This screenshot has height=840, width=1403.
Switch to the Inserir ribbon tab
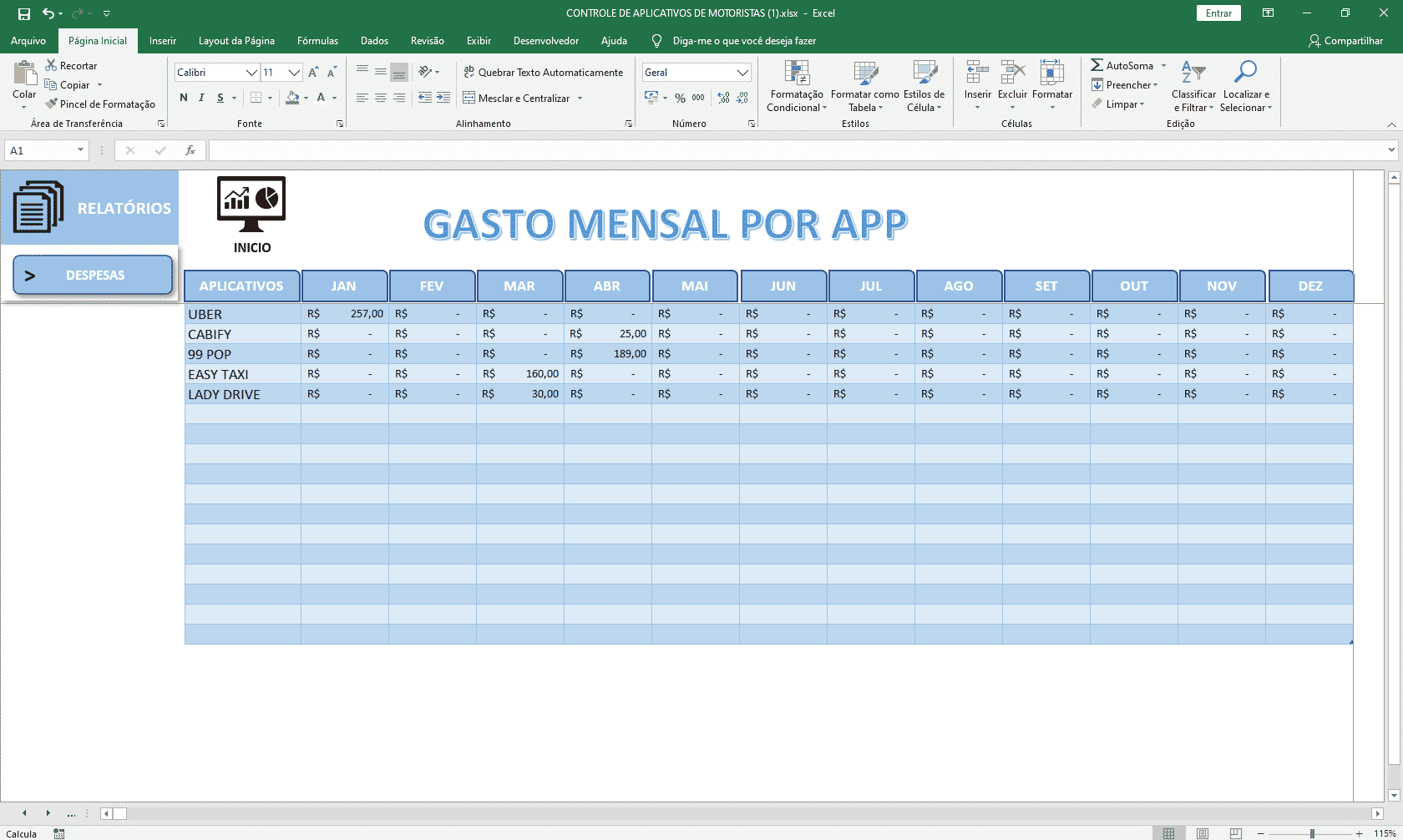(163, 40)
